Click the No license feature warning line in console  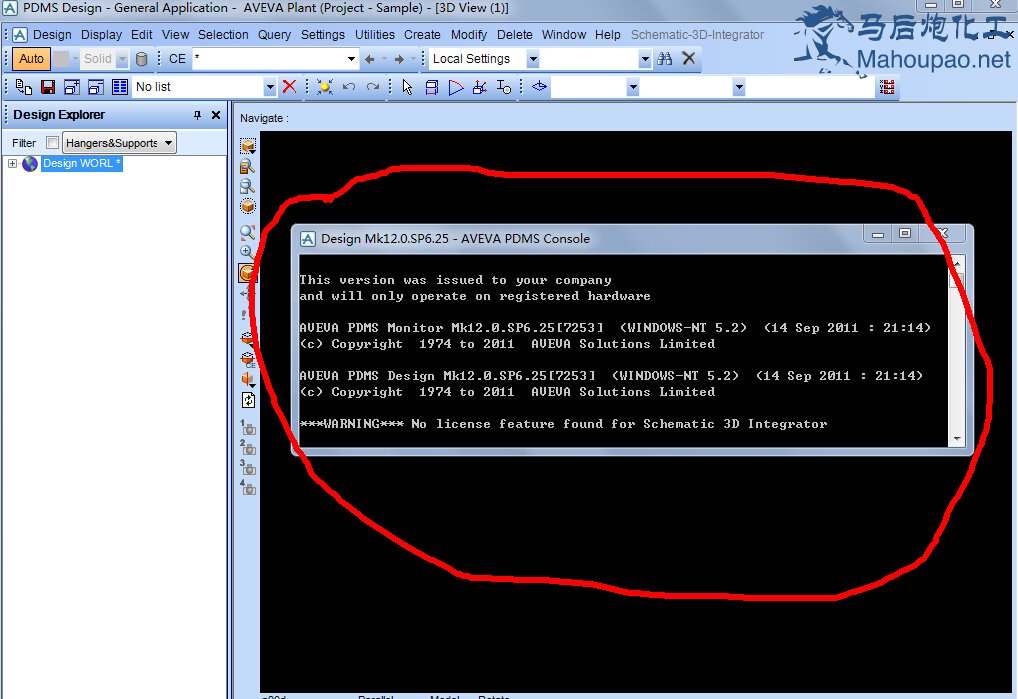pyautogui.click(x=563, y=424)
